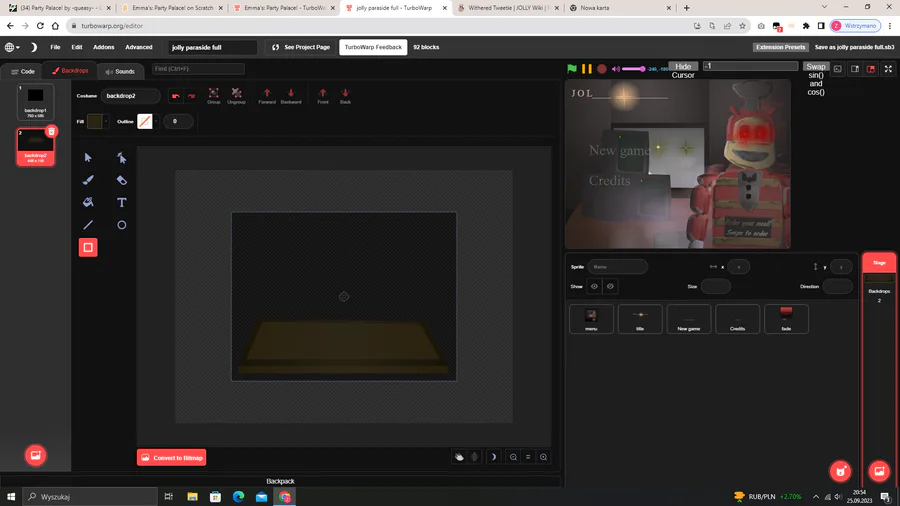Select the Fill bucket tool
The image size is (900, 506).
pos(88,203)
